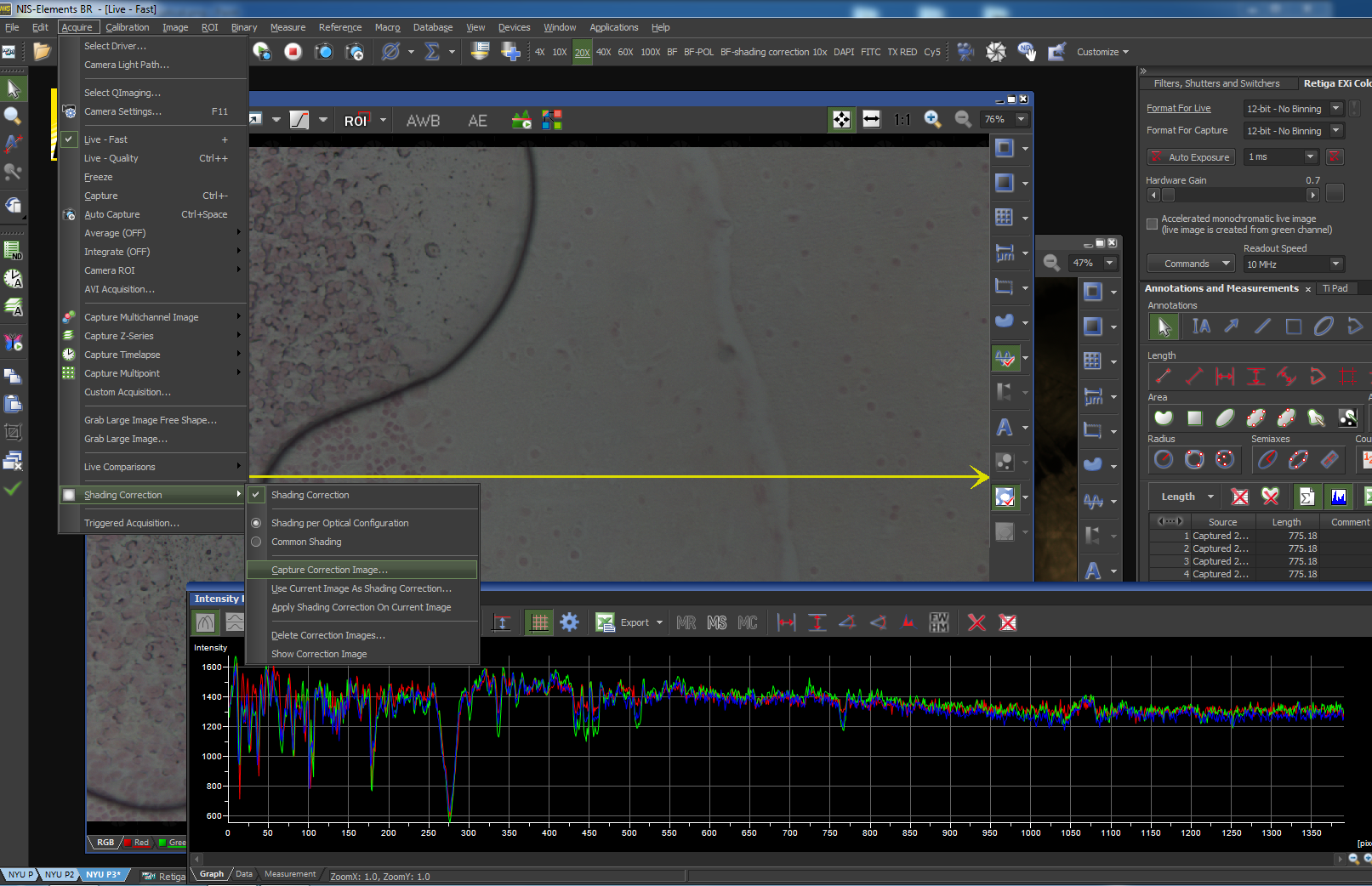The height and width of the screenshot is (886, 1372).
Task: Open the Calibration menu
Action: 127,27
